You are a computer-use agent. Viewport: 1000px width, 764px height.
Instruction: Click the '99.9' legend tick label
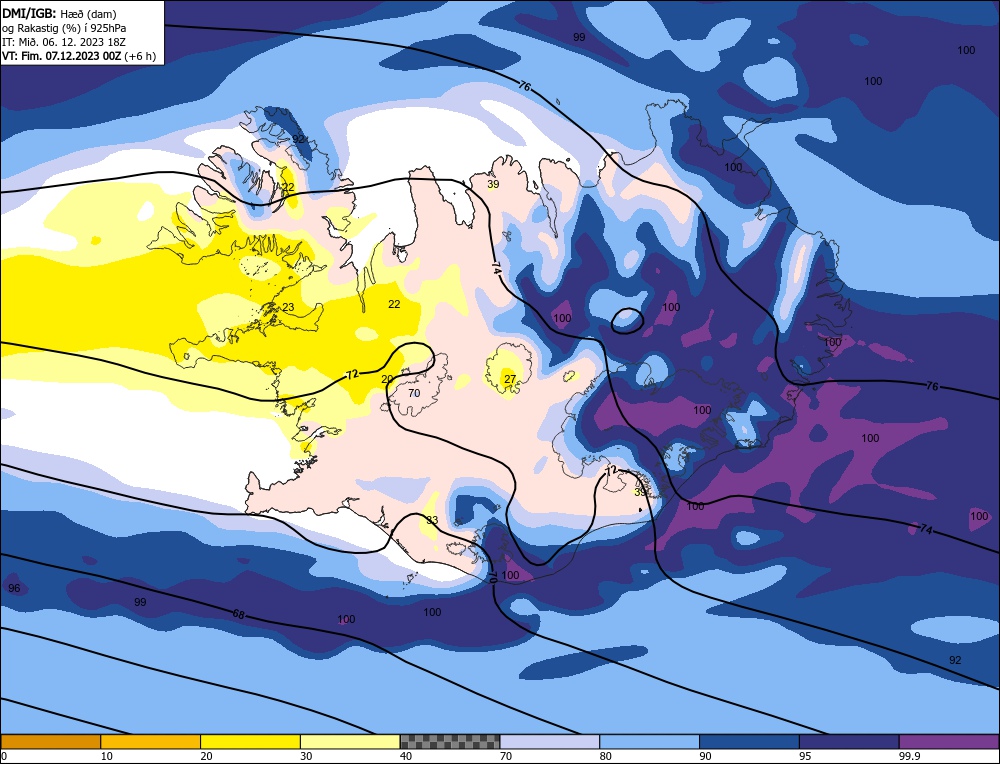point(909,756)
